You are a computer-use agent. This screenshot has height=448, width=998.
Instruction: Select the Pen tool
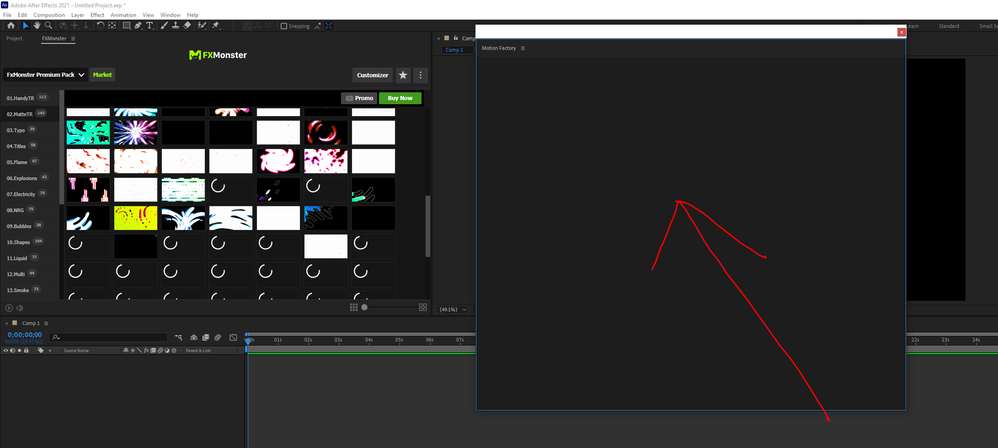pyautogui.click(x=138, y=25)
